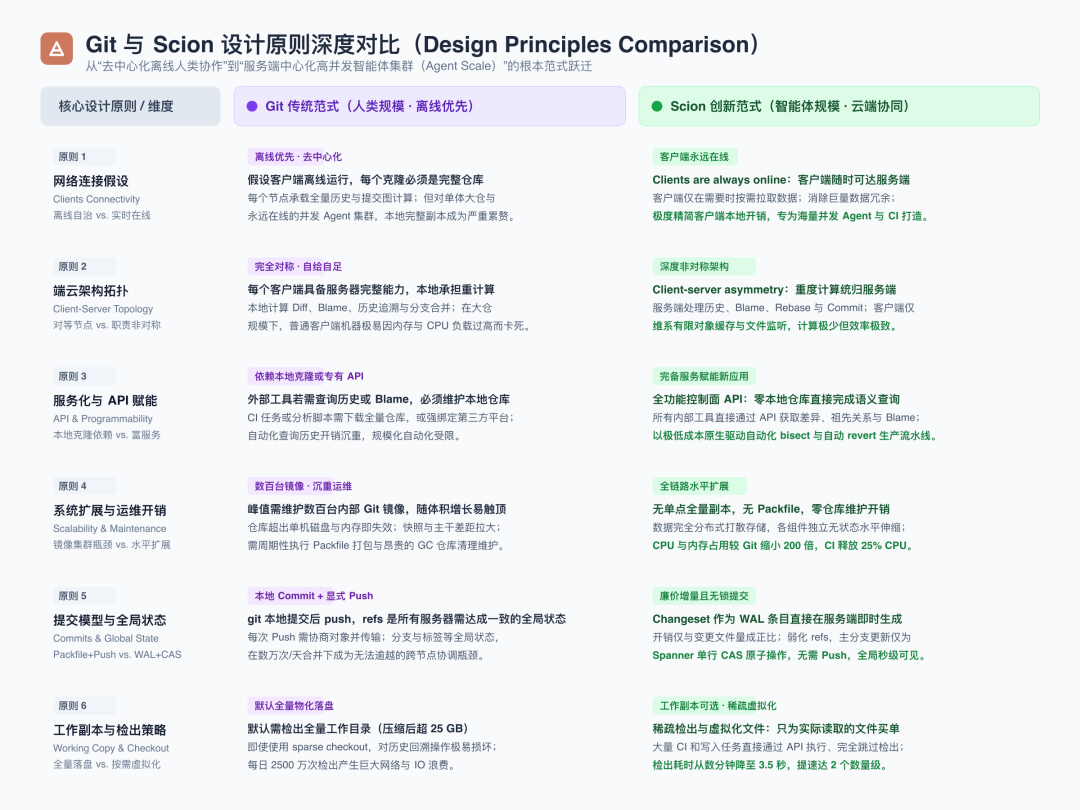Click the 廉价增量且无锁提交 green tag
The image size is (1080, 810).
[x=704, y=596]
